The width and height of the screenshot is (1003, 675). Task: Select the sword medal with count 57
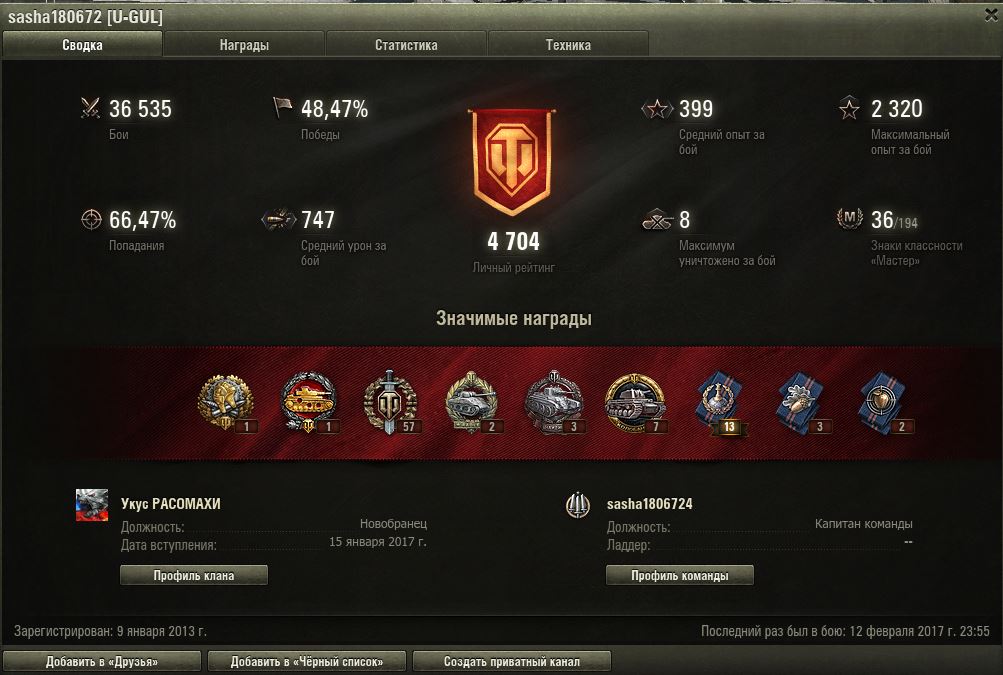click(390, 403)
